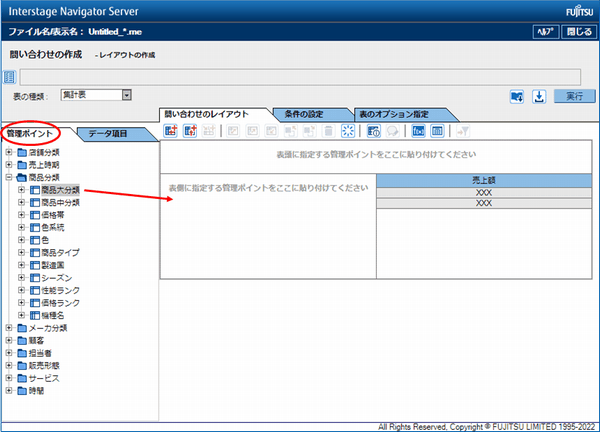Image resolution: width=600 pixels, height=432 pixels.
Task: Expand the 売上時期 folder node
Action: coord(9,165)
